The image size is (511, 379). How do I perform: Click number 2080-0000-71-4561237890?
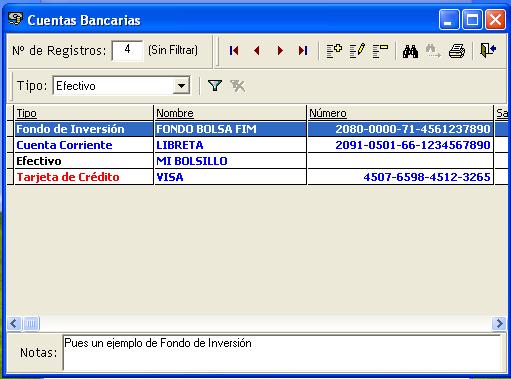click(413, 129)
